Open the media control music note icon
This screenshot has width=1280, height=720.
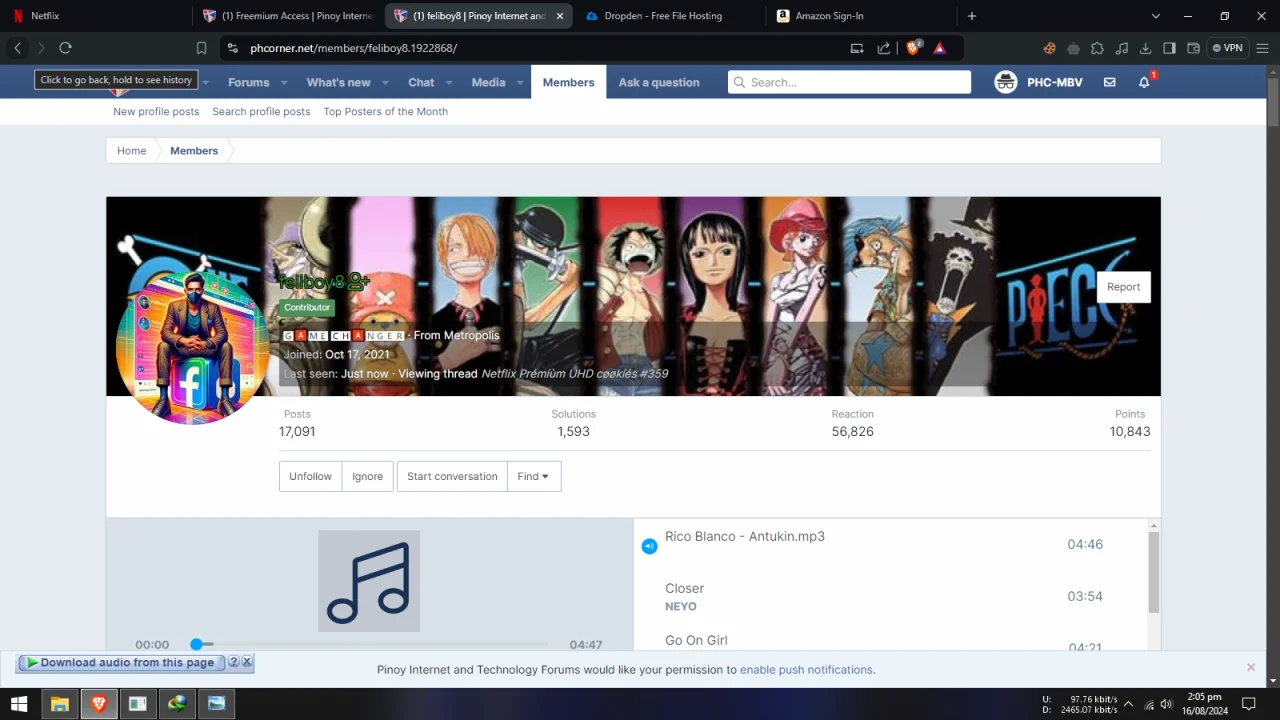tap(1121, 48)
